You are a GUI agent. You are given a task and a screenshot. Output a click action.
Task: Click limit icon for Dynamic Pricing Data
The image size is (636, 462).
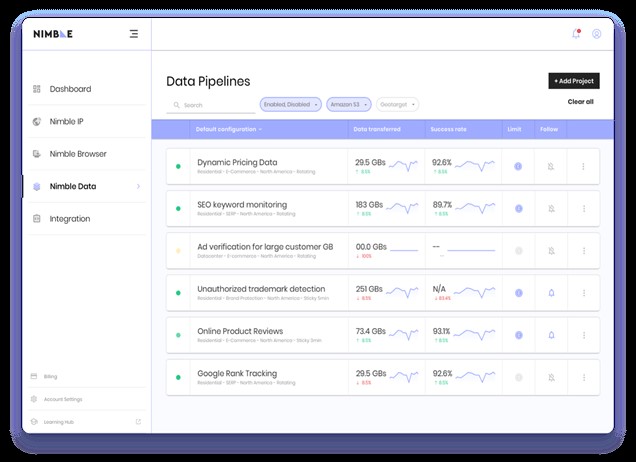(518, 166)
